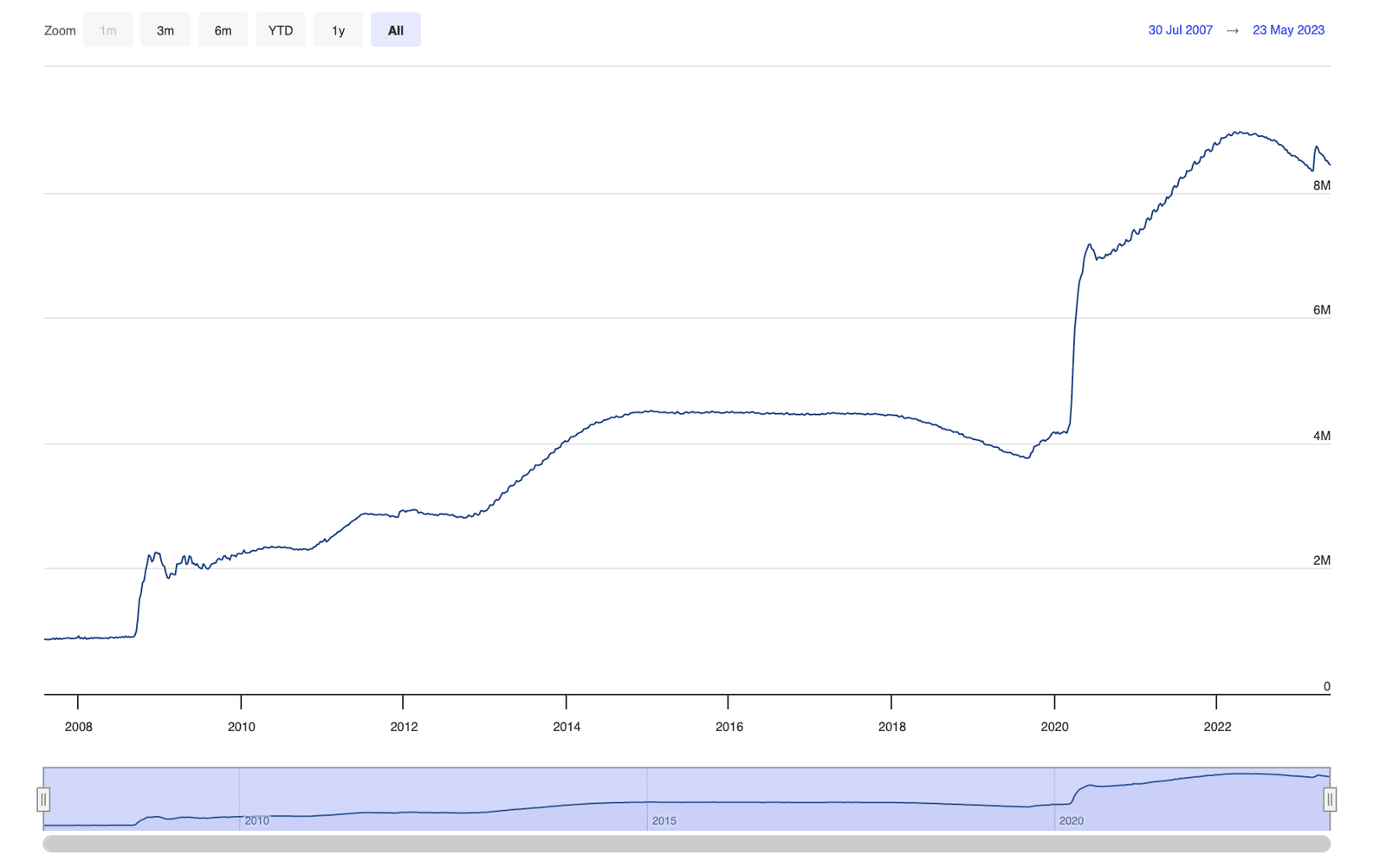1386x868 pixels.
Task: Click the 2014 x-axis label
Action: tap(567, 728)
